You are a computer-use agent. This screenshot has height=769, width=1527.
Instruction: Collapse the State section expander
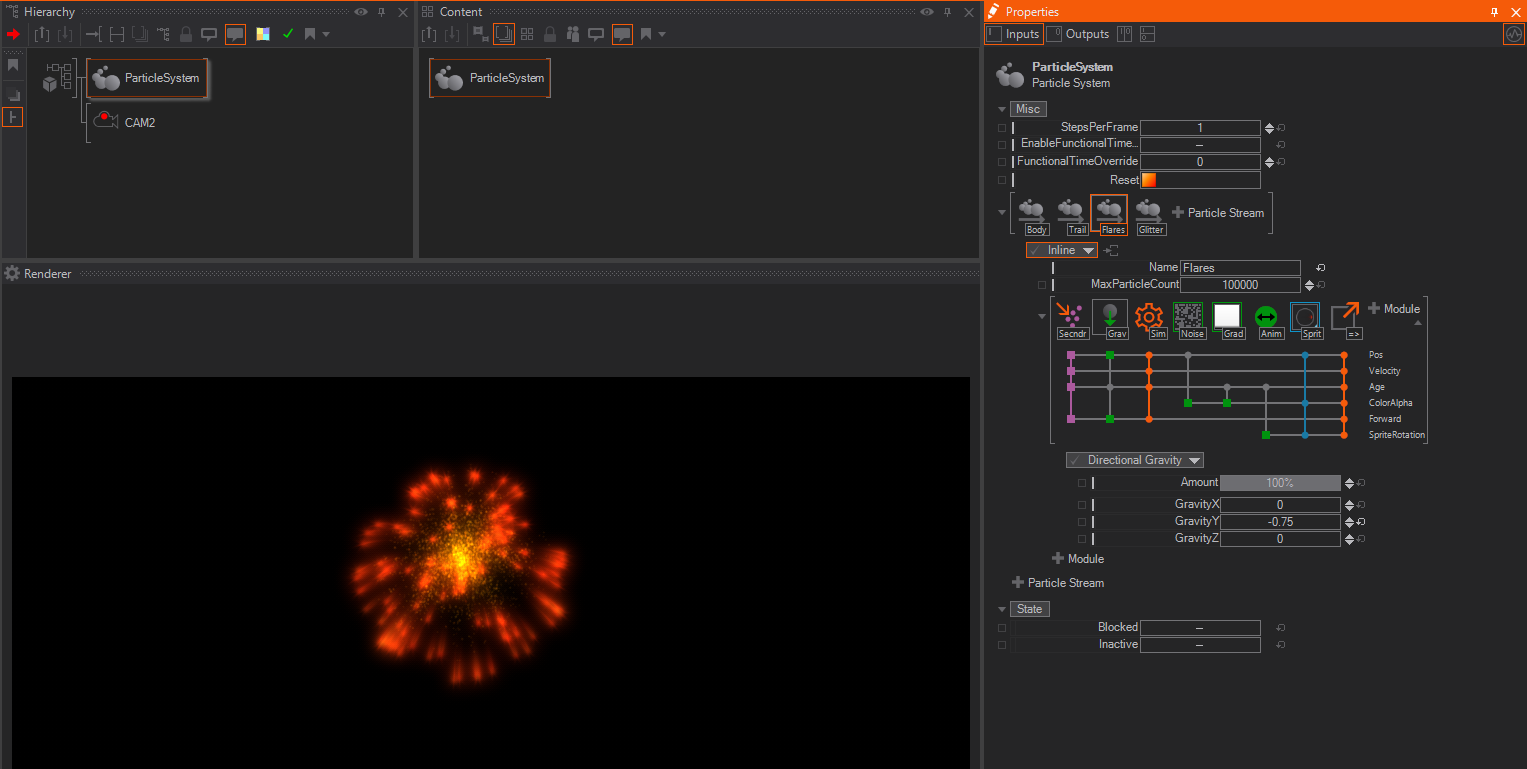pyautogui.click(x=1002, y=608)
